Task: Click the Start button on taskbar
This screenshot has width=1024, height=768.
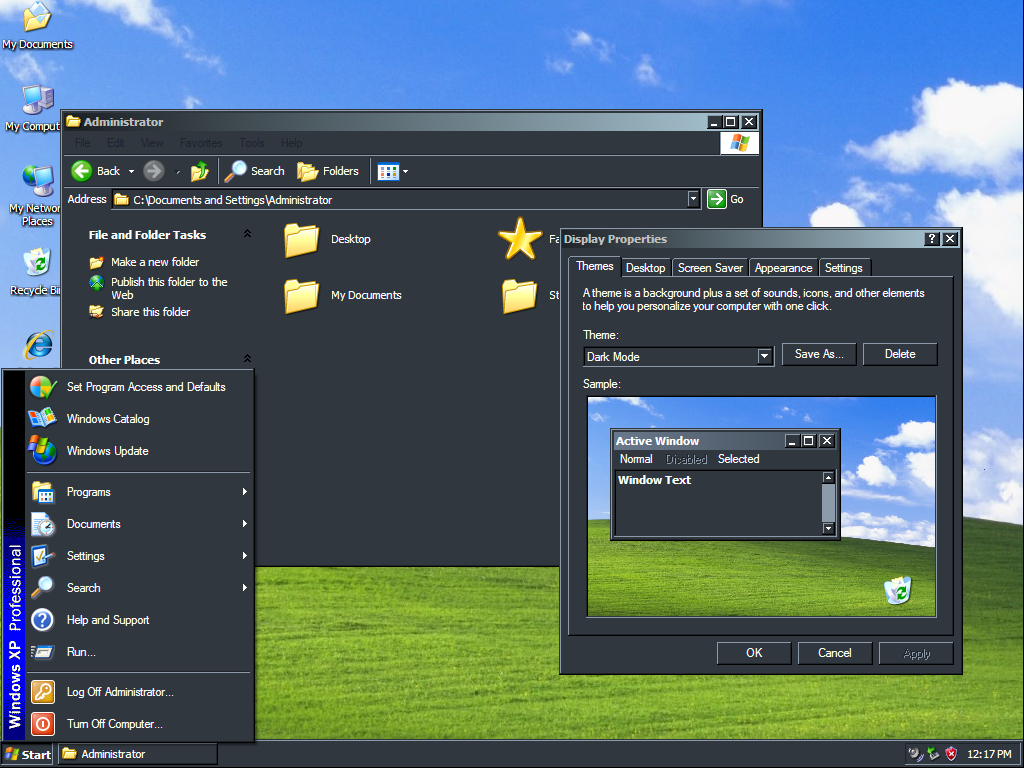Action: click(28, 755)
